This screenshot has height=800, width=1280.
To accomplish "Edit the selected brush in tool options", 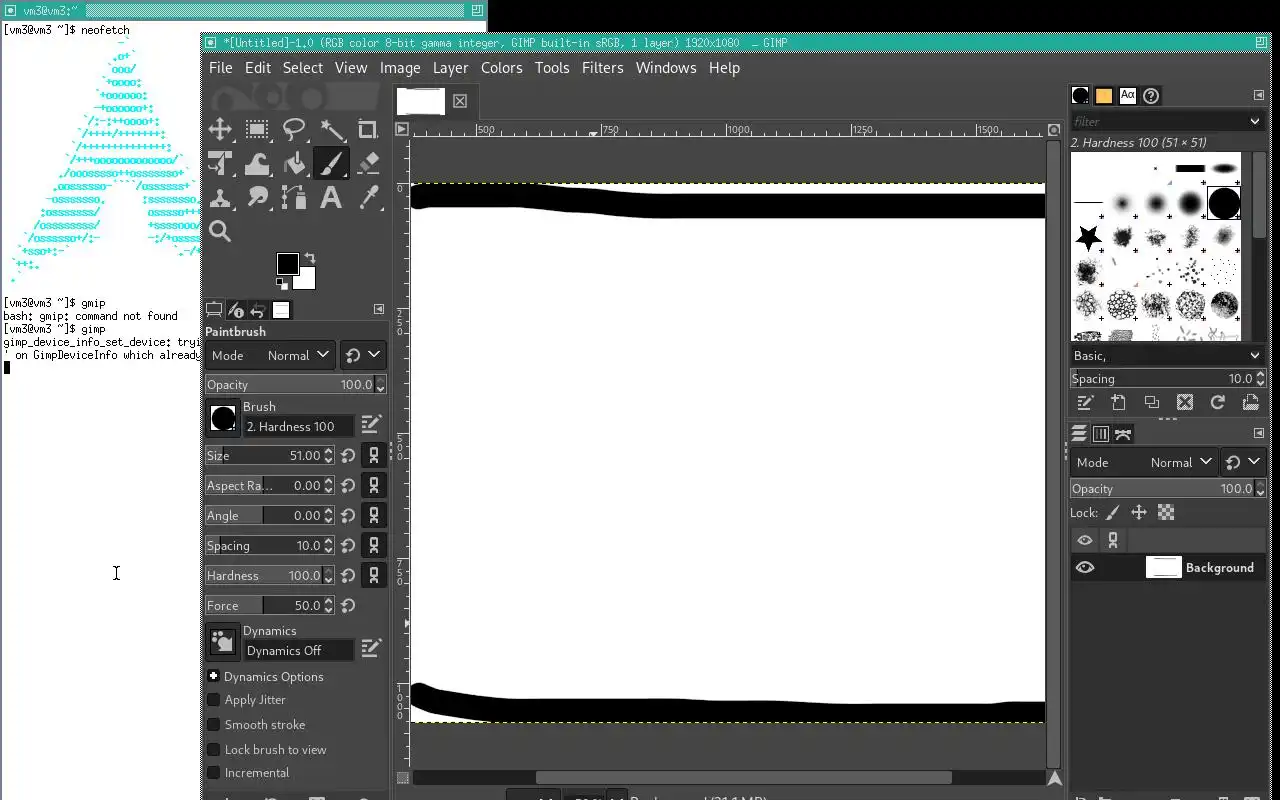I will click(371, 424).
